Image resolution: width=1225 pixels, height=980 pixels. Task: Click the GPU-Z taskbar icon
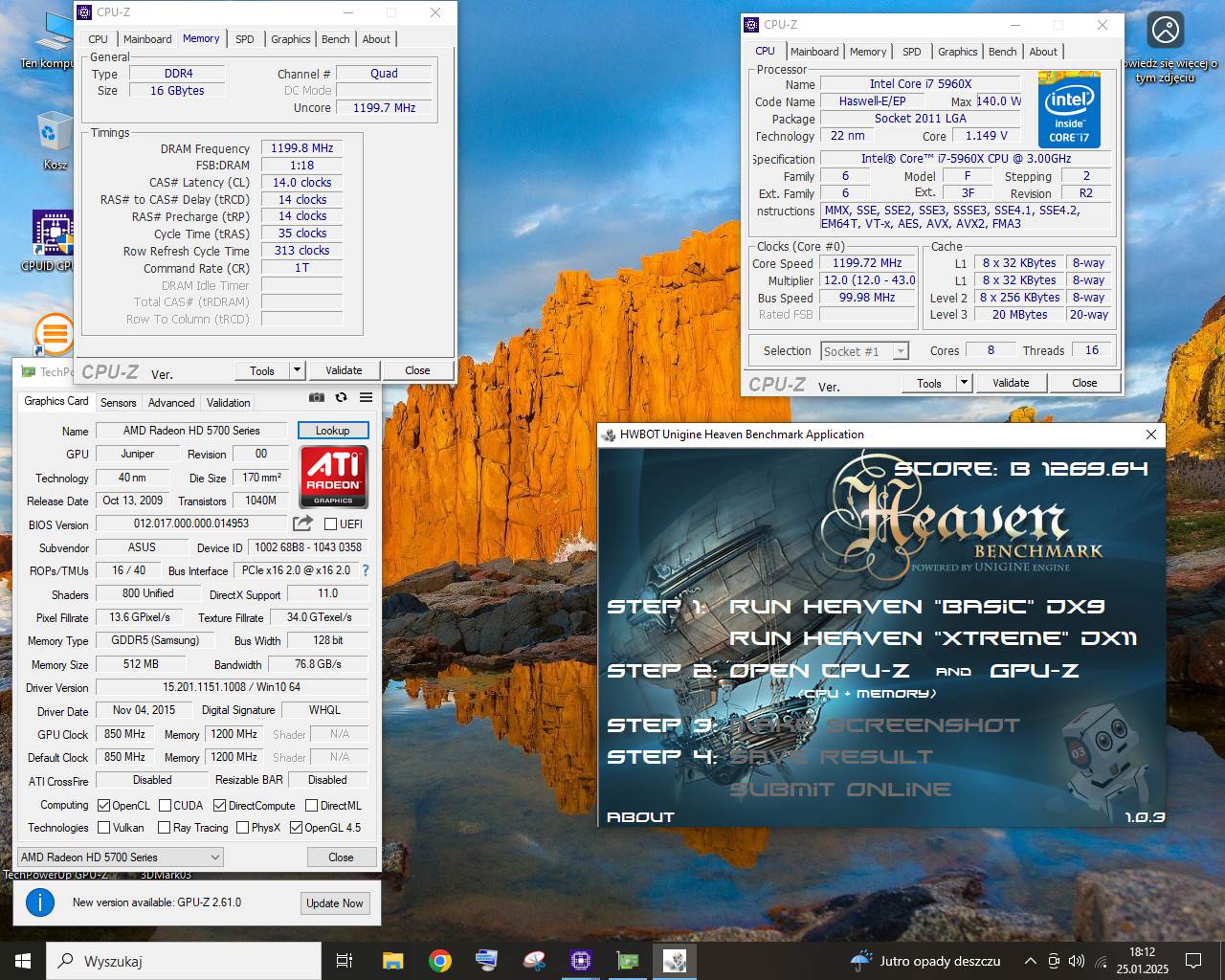tap(627, 961)
